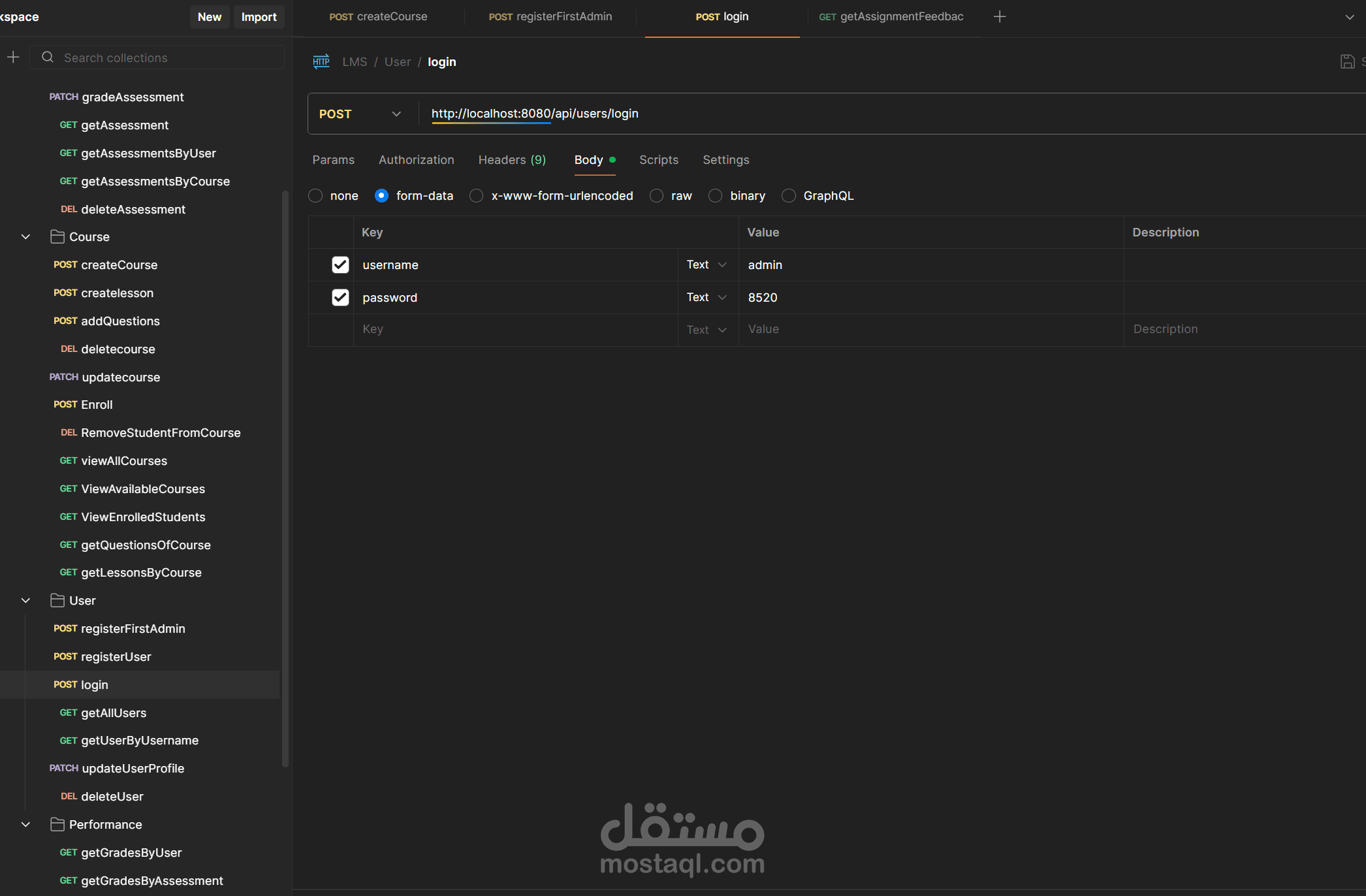Click the Performance folder icon
The height and width of the screenshot is (896, 1366).
click(x=57, y=824)
